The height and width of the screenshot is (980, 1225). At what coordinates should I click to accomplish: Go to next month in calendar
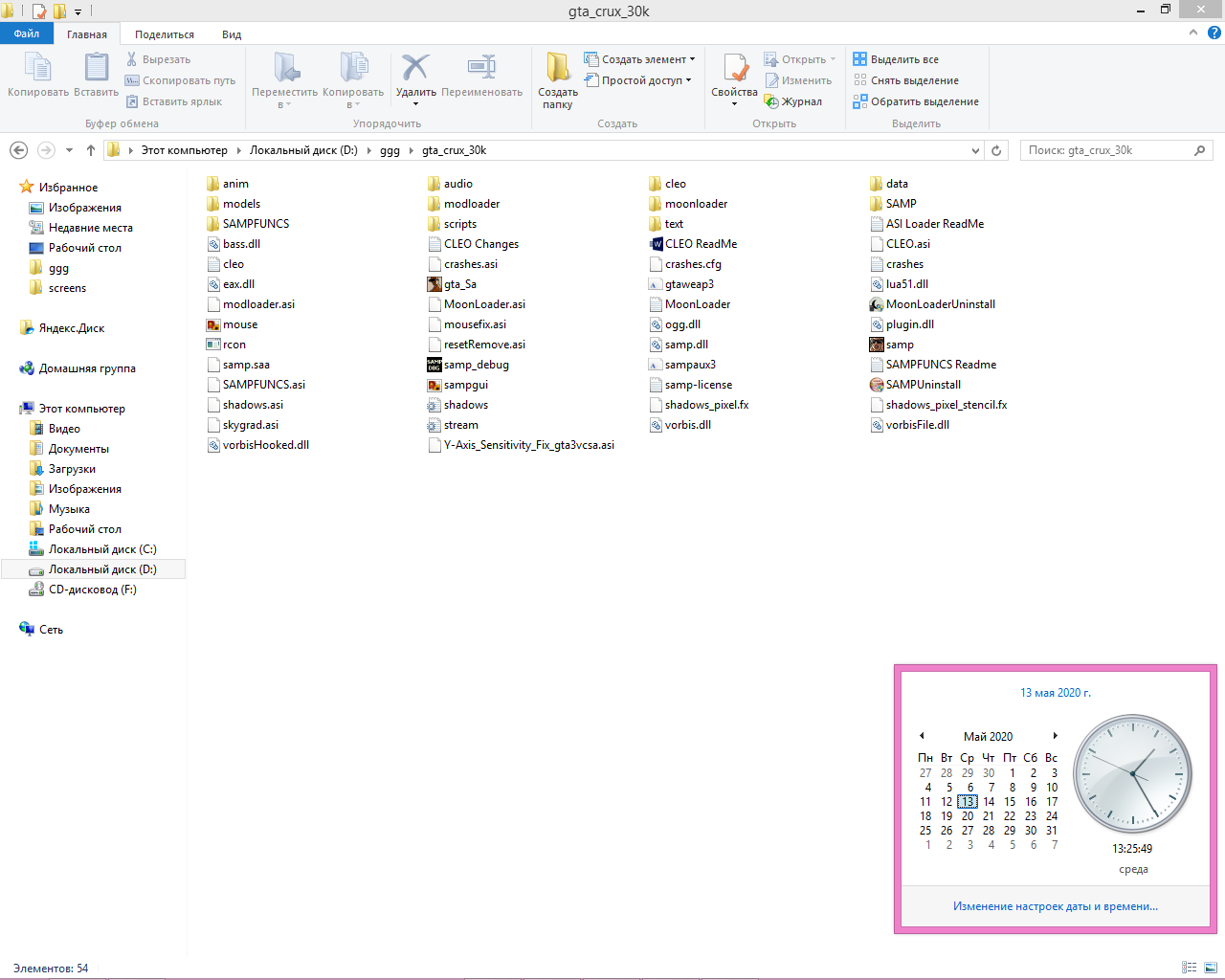[x=1055, y=736]
